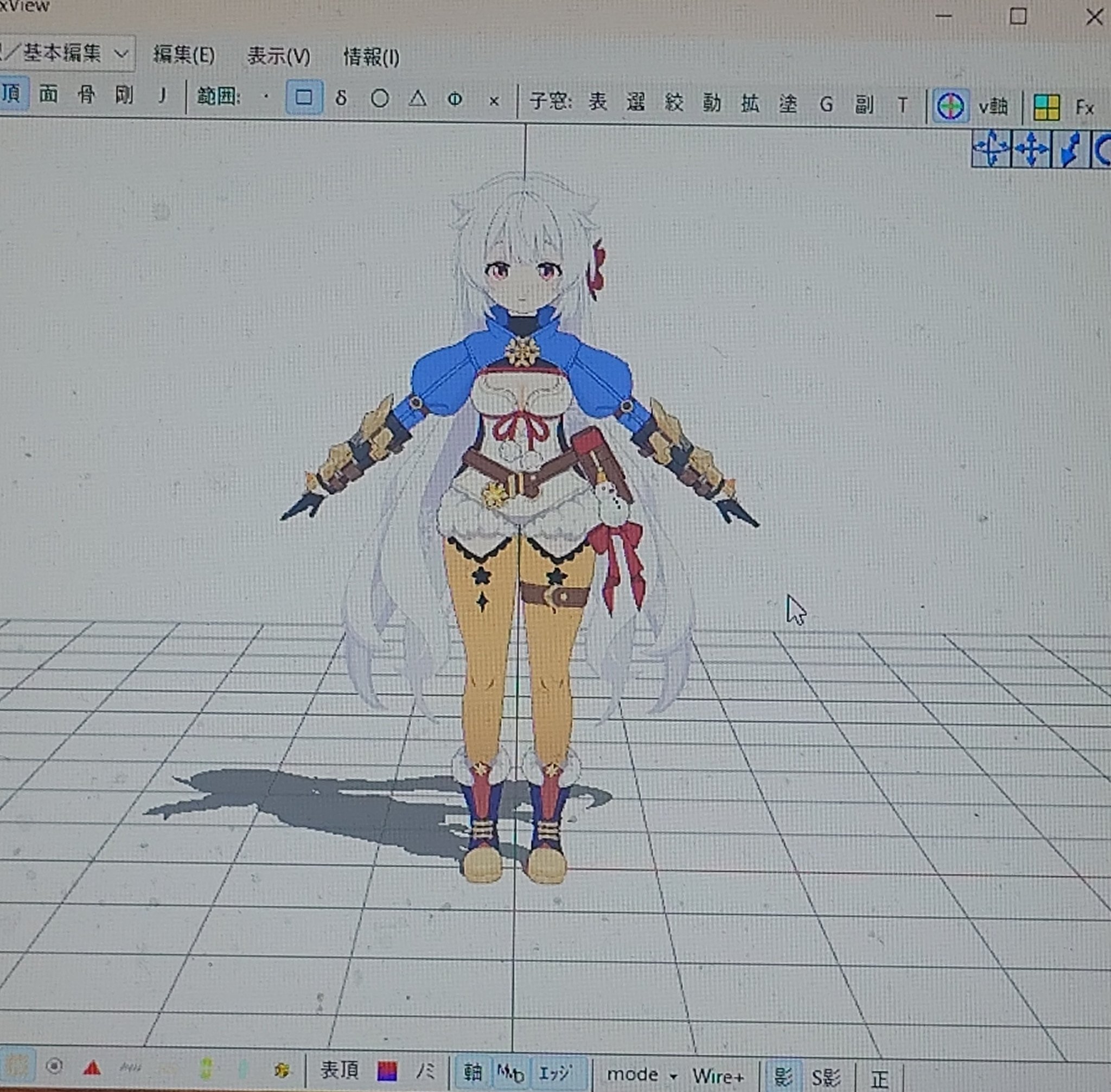Click the red triangle icon at bottom

click(x=92, y=1068)
